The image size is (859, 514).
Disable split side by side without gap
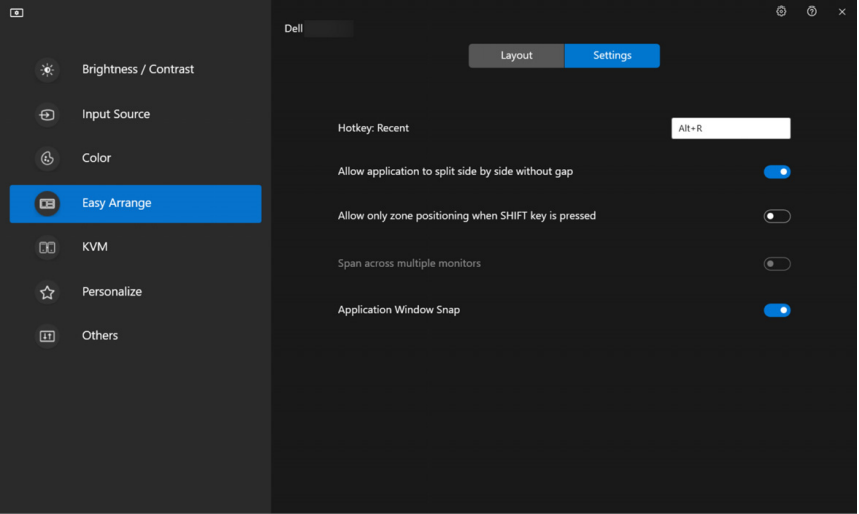pos(777,172)
